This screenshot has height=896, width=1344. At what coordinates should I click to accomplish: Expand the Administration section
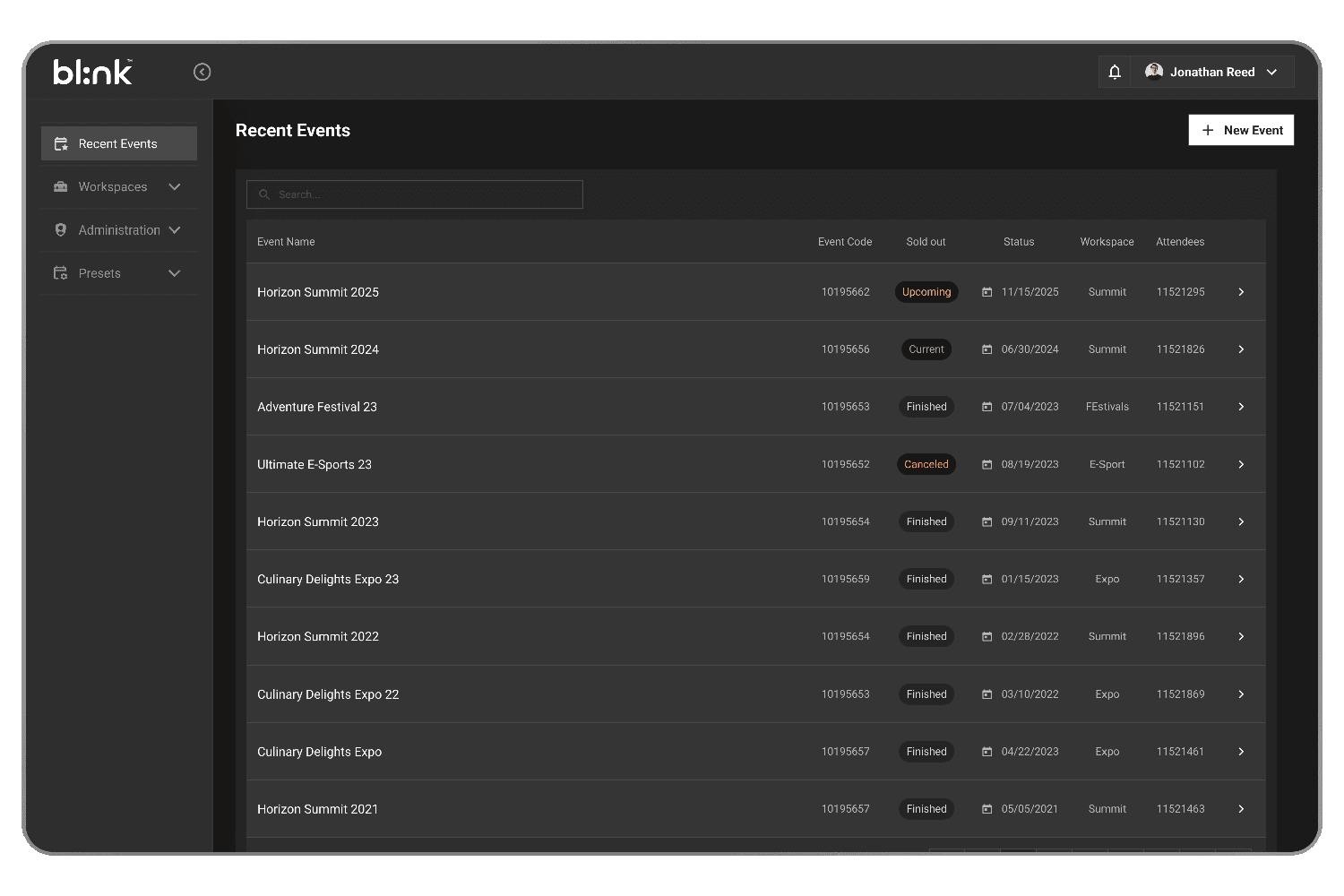(x=175, y=229)
